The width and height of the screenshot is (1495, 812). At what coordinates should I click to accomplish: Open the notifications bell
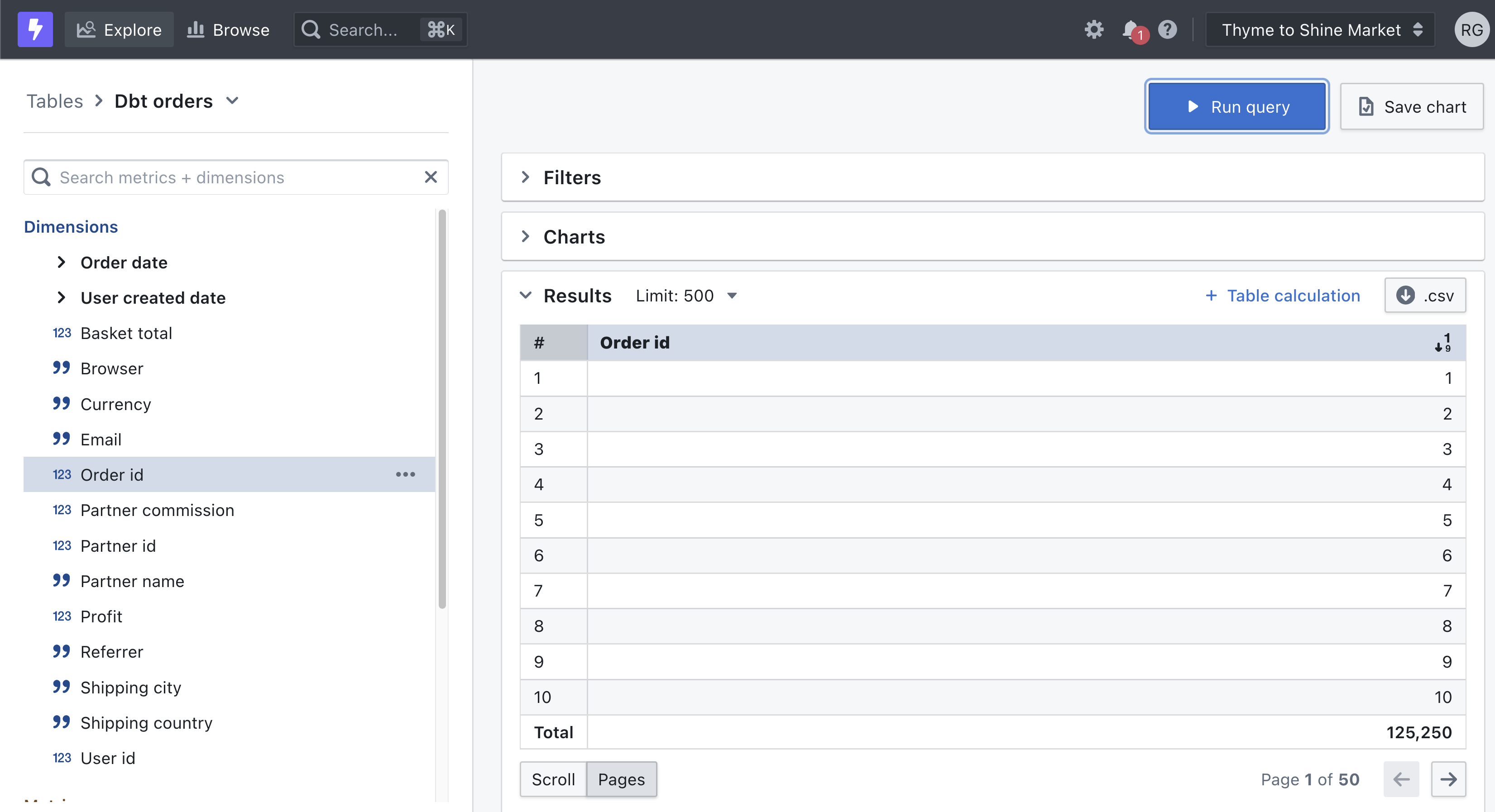[x=1131, y=29]
